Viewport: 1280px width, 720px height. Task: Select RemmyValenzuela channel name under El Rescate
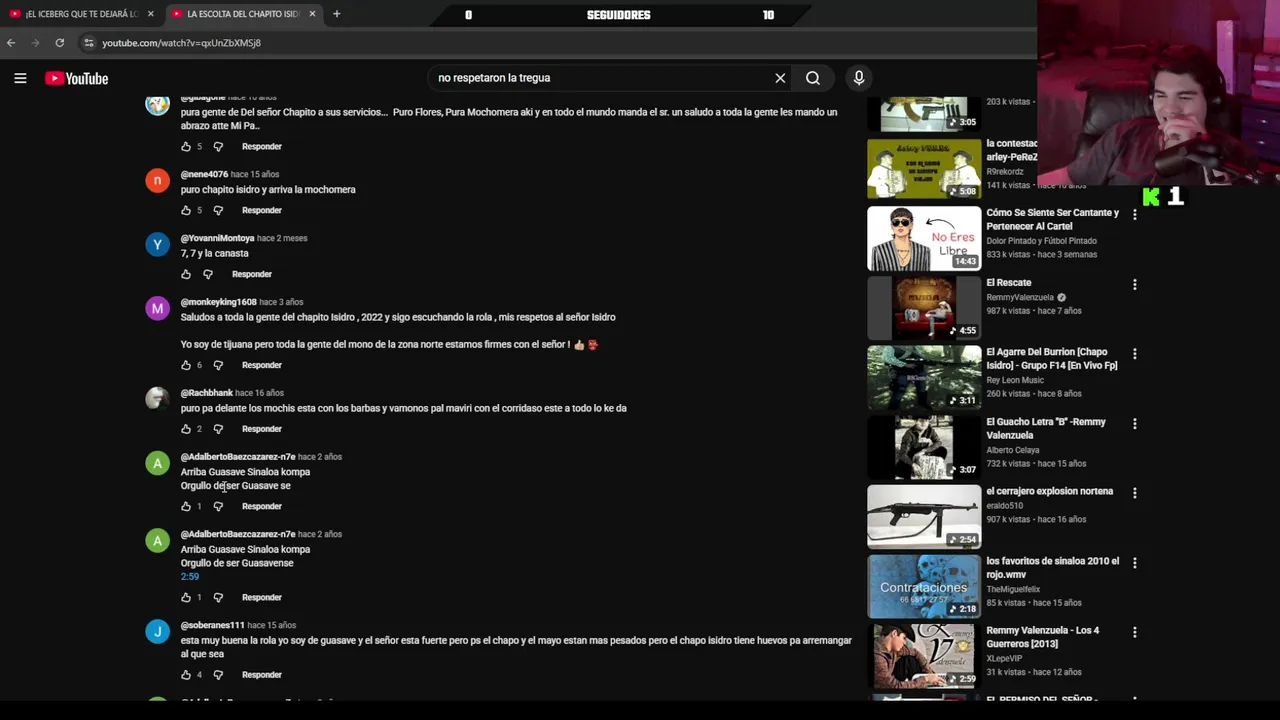(x=1020, y=297)
